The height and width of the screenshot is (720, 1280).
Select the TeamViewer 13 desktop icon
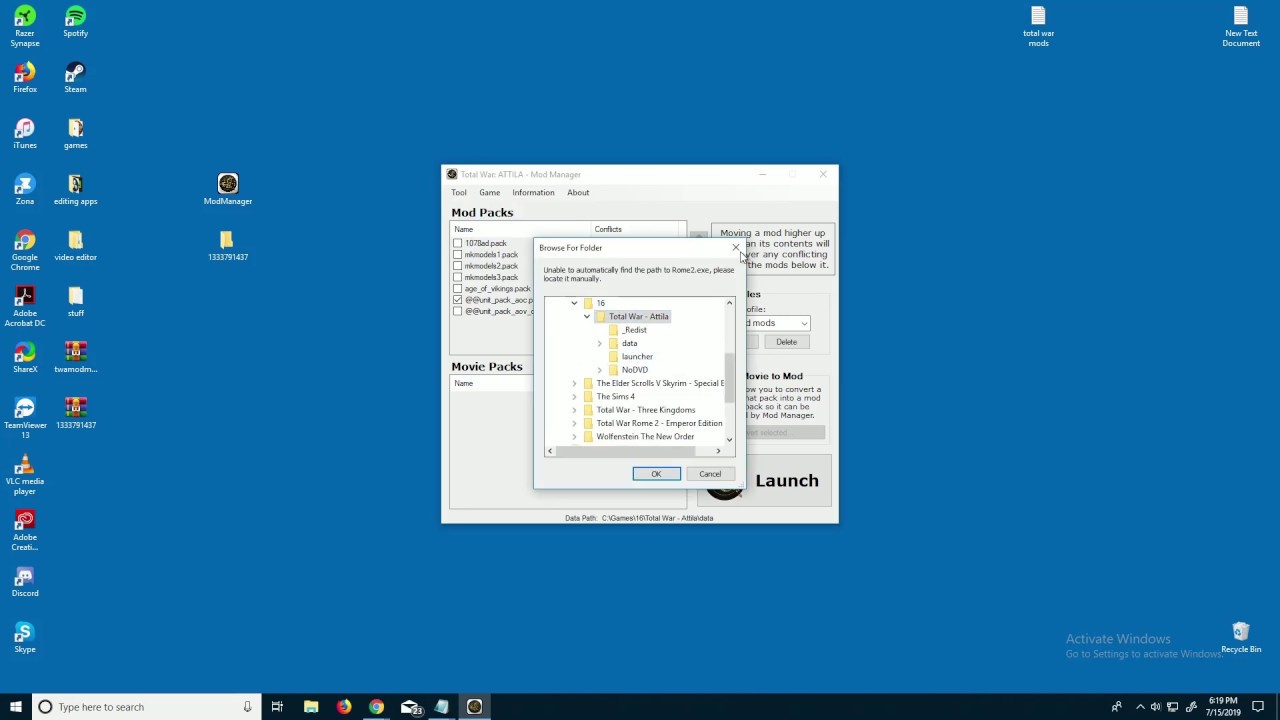(25, 418)
